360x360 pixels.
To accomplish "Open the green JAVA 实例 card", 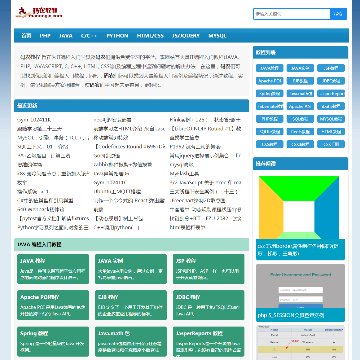I will 131,269.
